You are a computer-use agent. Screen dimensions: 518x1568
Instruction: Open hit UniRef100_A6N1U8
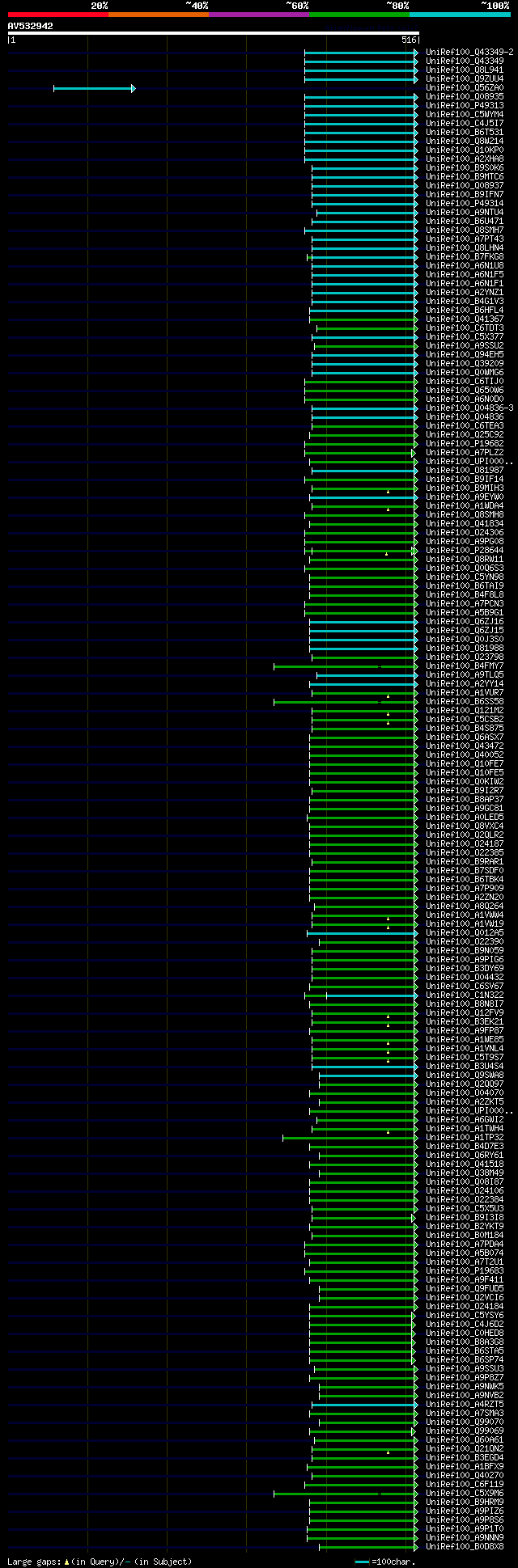(x=465, y=266)
